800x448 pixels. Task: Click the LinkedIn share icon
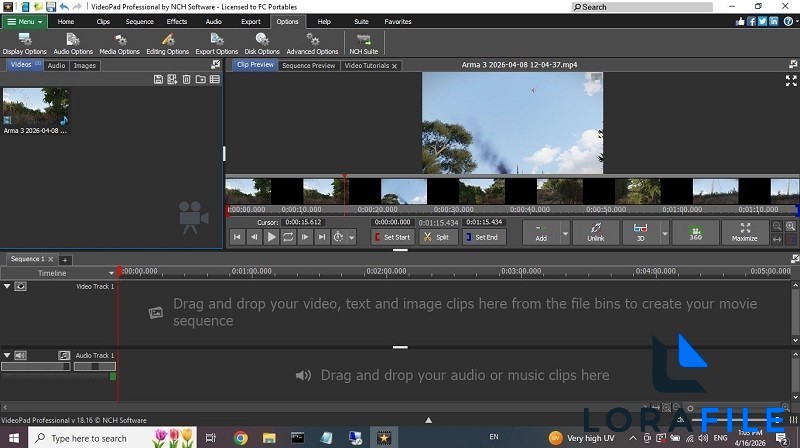773,21
